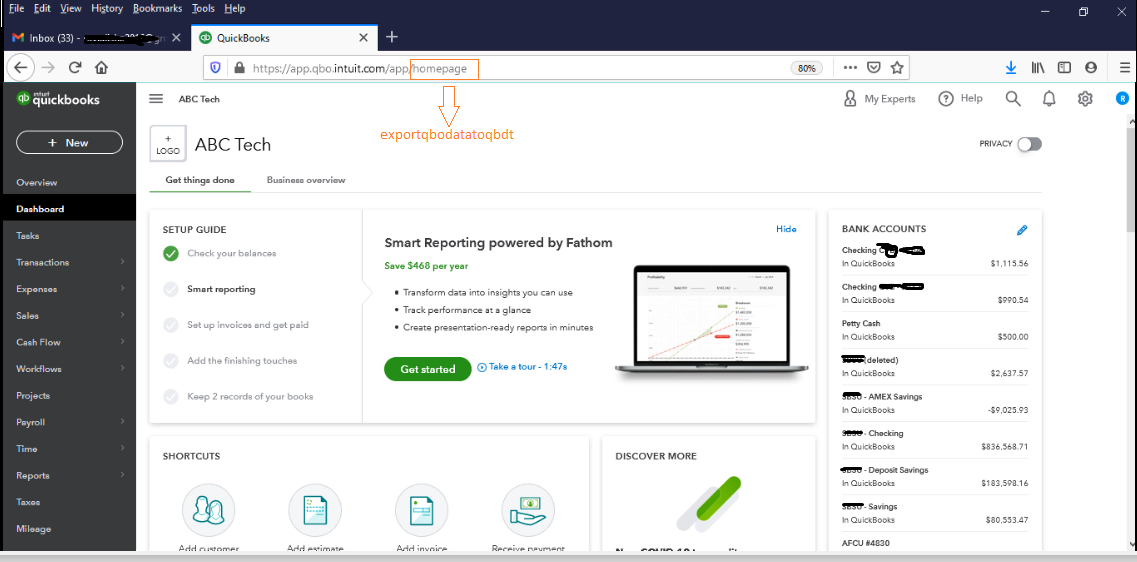
Task: Click the 80% zoom level indicator
Action: point(807,68)
